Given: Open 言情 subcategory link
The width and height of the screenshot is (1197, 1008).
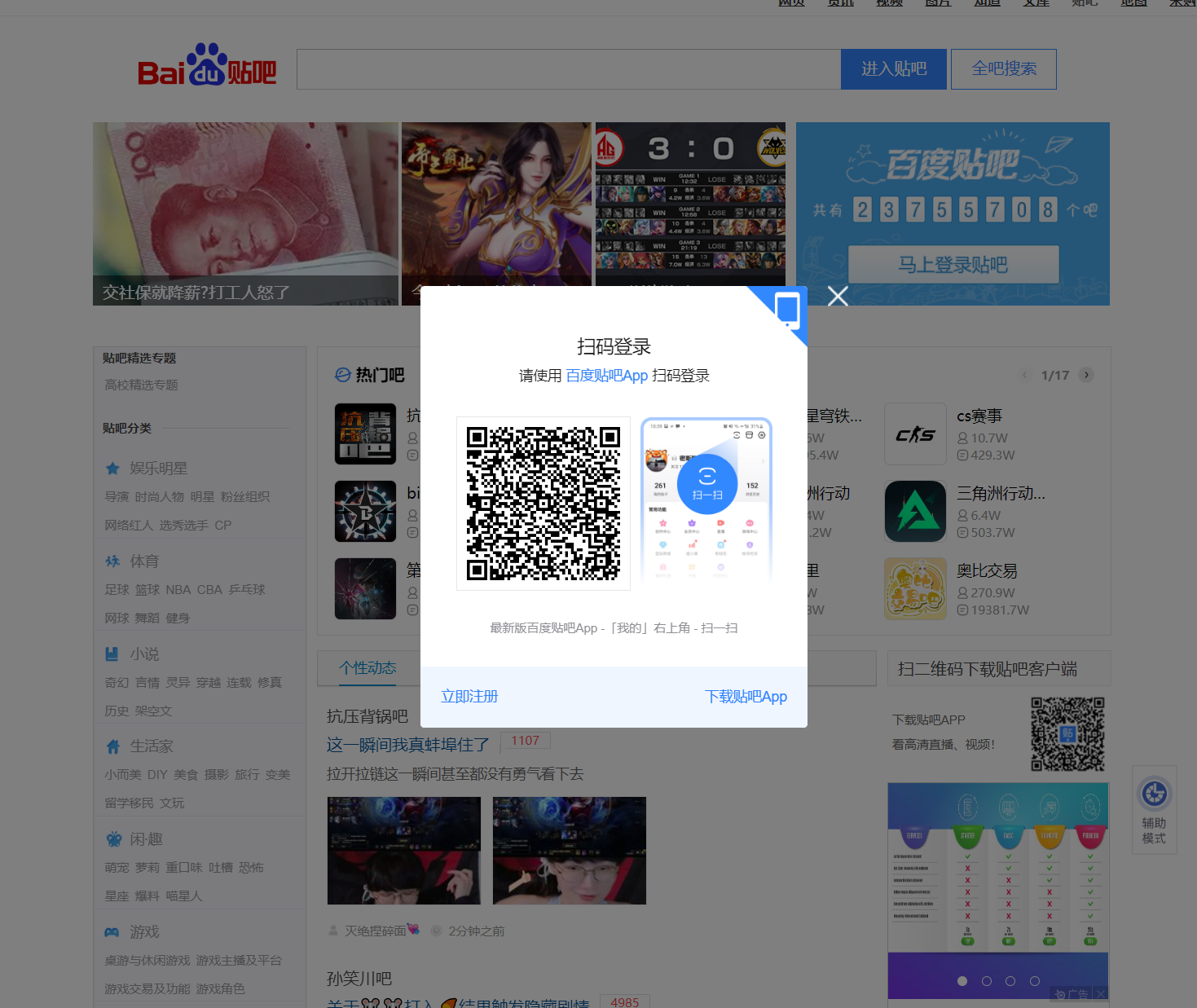Looking at the screenshot, I should coord(147,683).
